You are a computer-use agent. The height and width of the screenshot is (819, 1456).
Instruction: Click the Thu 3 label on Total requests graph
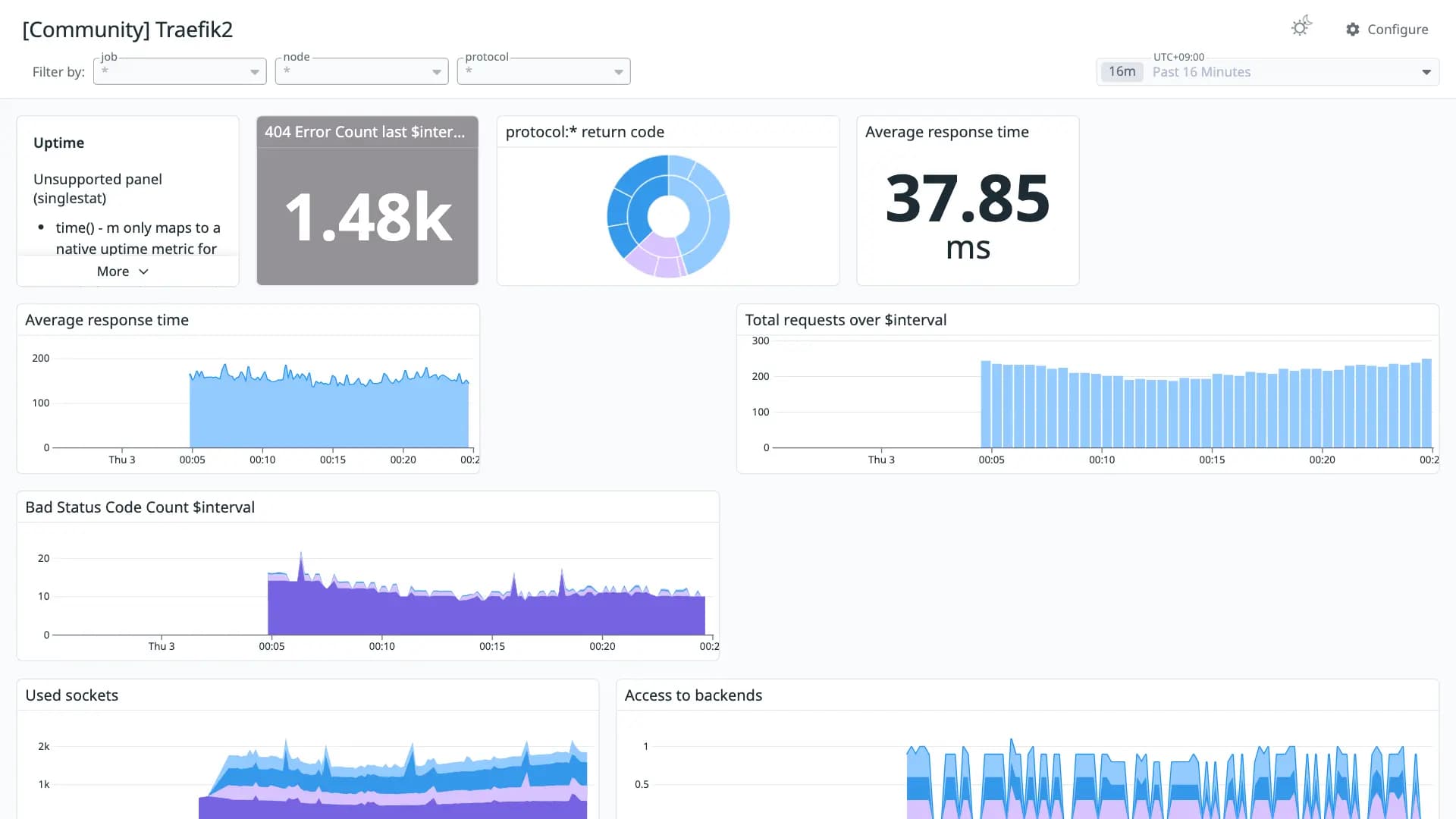881,460
